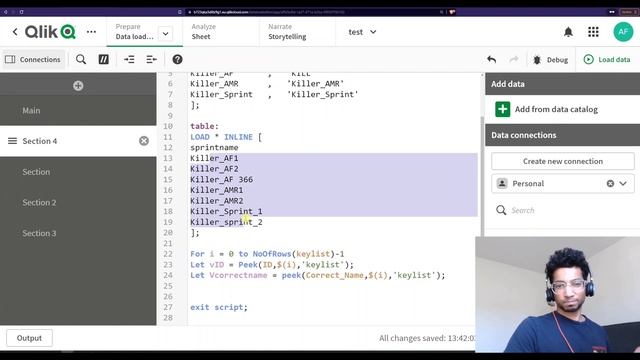This screenshot has height=360, width=640.
Task: Open the Output panel
Action: click(29, 338)
